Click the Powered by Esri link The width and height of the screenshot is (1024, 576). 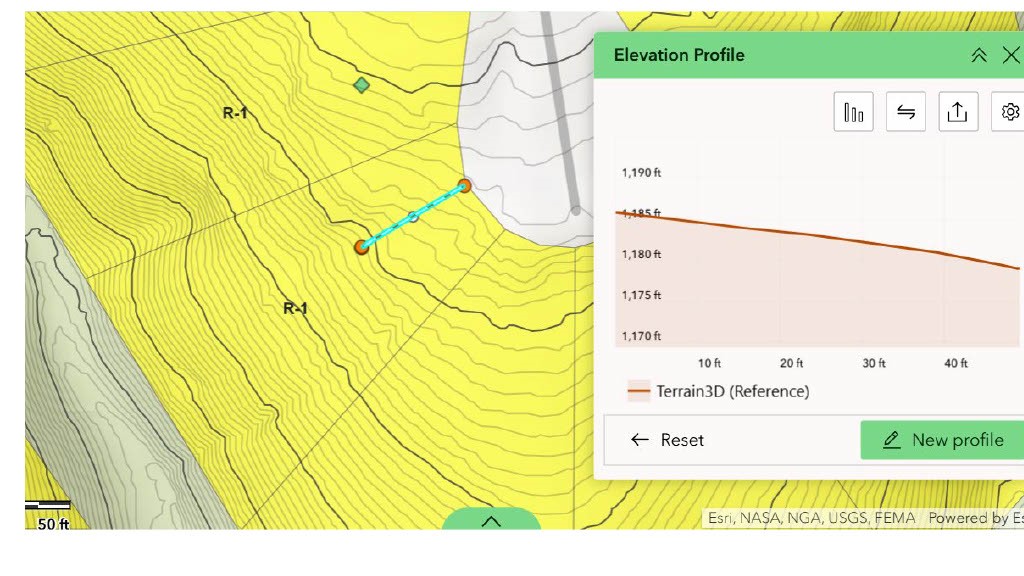click(975, 518)
